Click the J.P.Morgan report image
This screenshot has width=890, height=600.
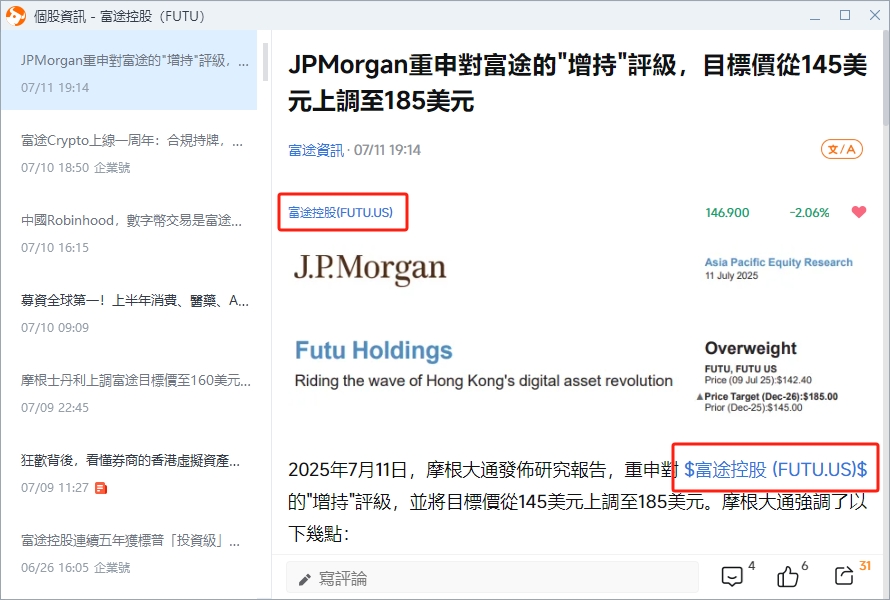tap(575, 332)
